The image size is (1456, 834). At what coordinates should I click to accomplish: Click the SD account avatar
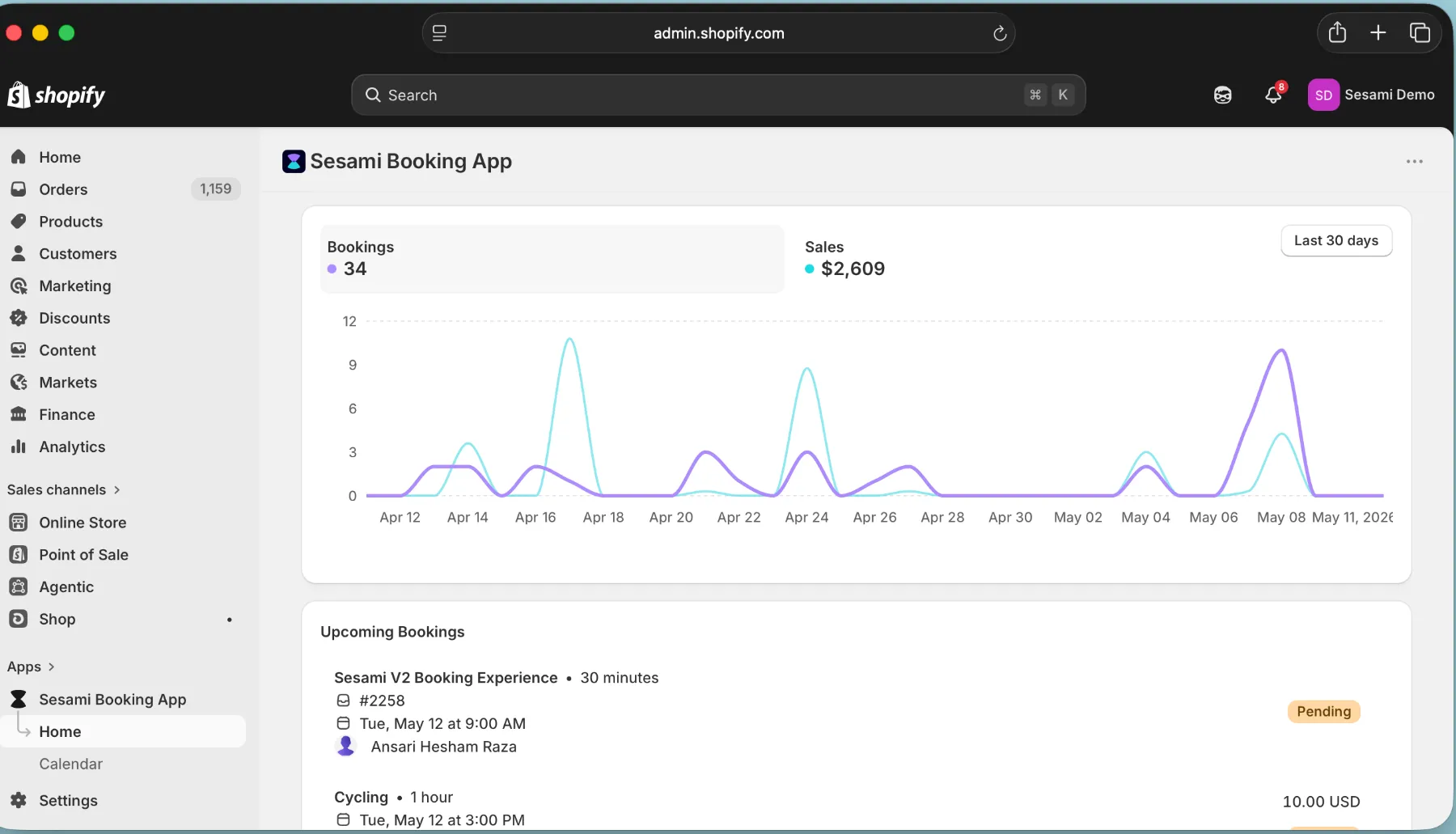[1323, 95]
